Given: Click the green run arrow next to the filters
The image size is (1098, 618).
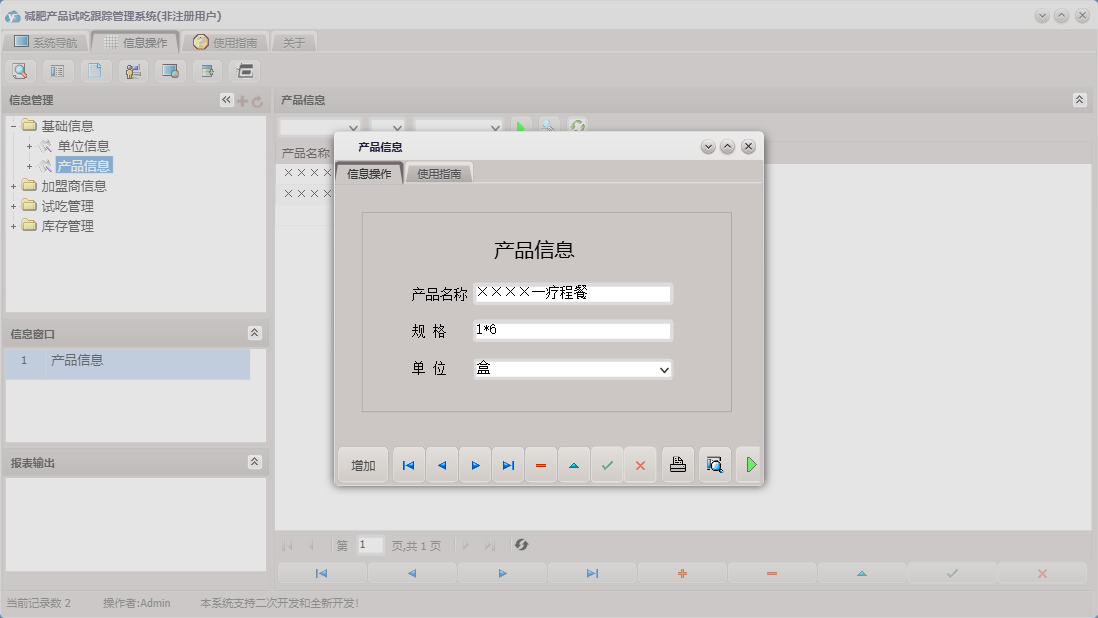Looking at the screenshot, I should [519, 126].
